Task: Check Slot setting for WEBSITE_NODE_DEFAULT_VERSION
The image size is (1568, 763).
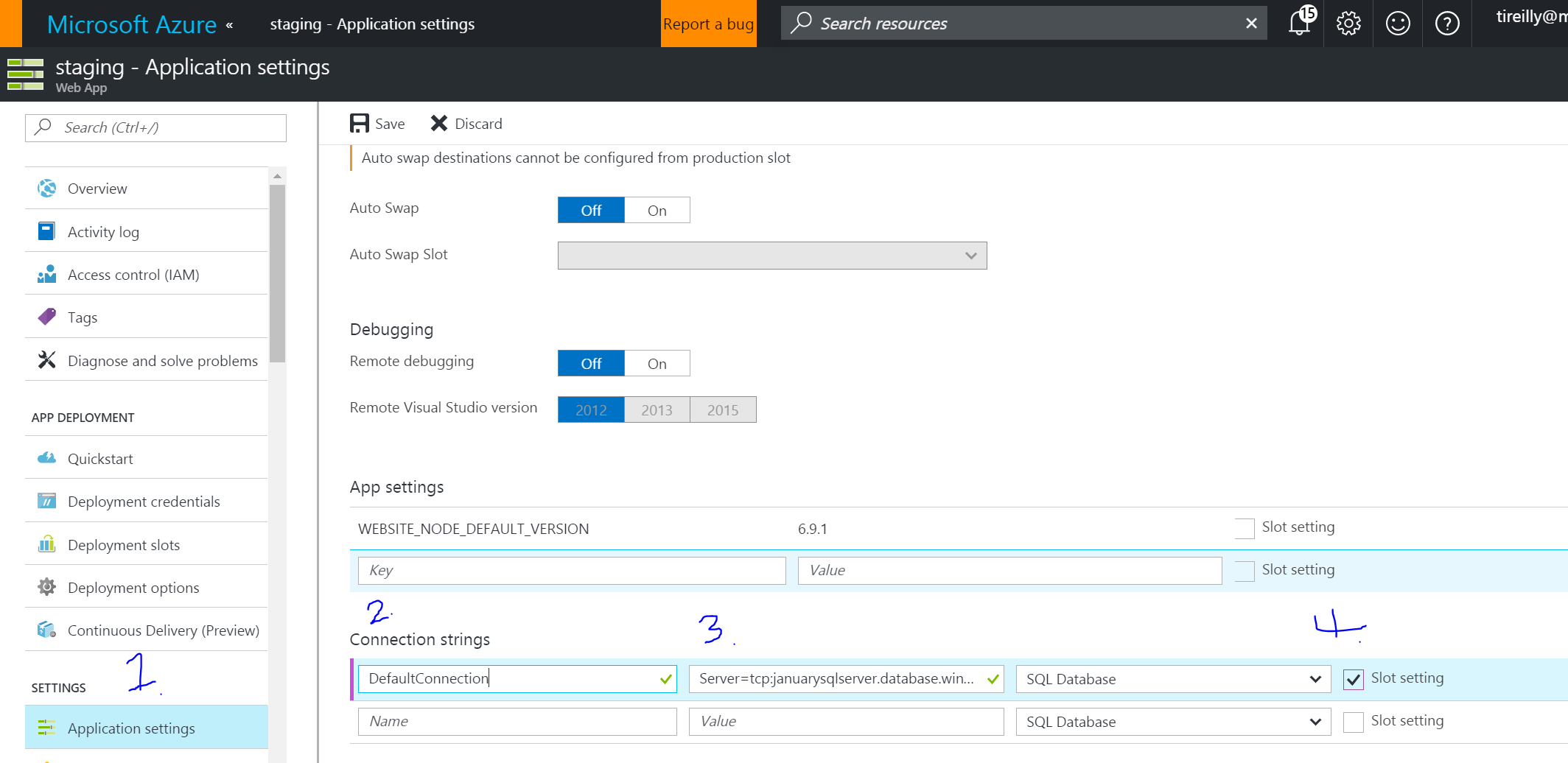Action: click(x=1245, y=528)
